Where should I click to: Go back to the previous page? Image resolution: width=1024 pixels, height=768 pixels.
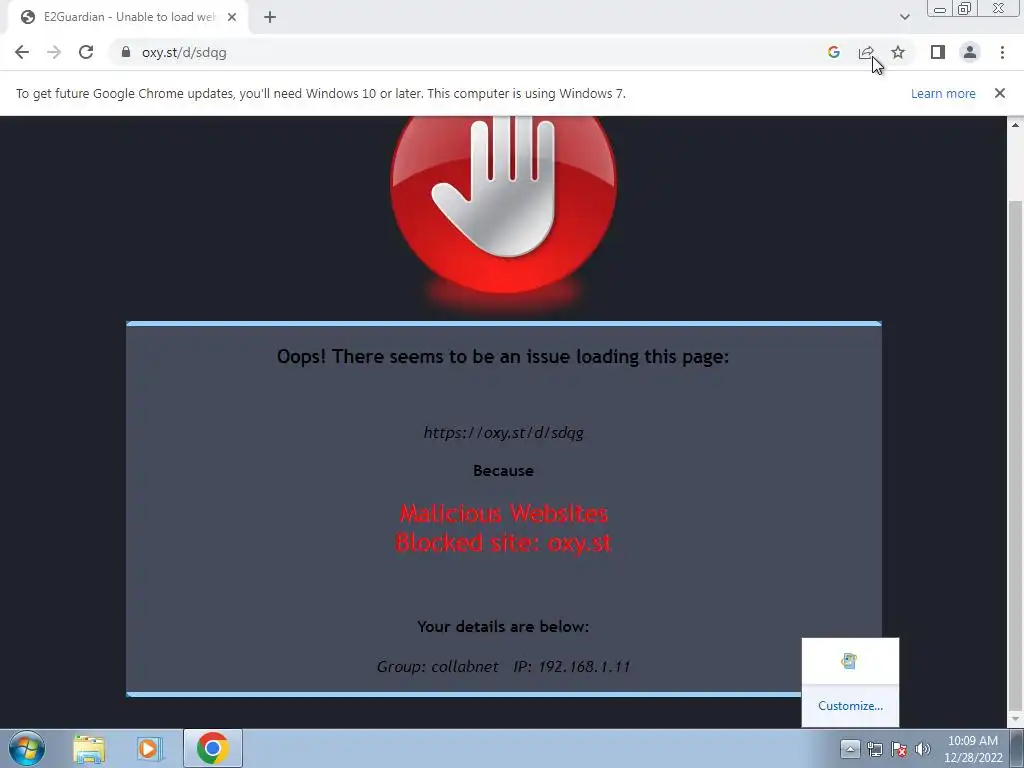22,52
